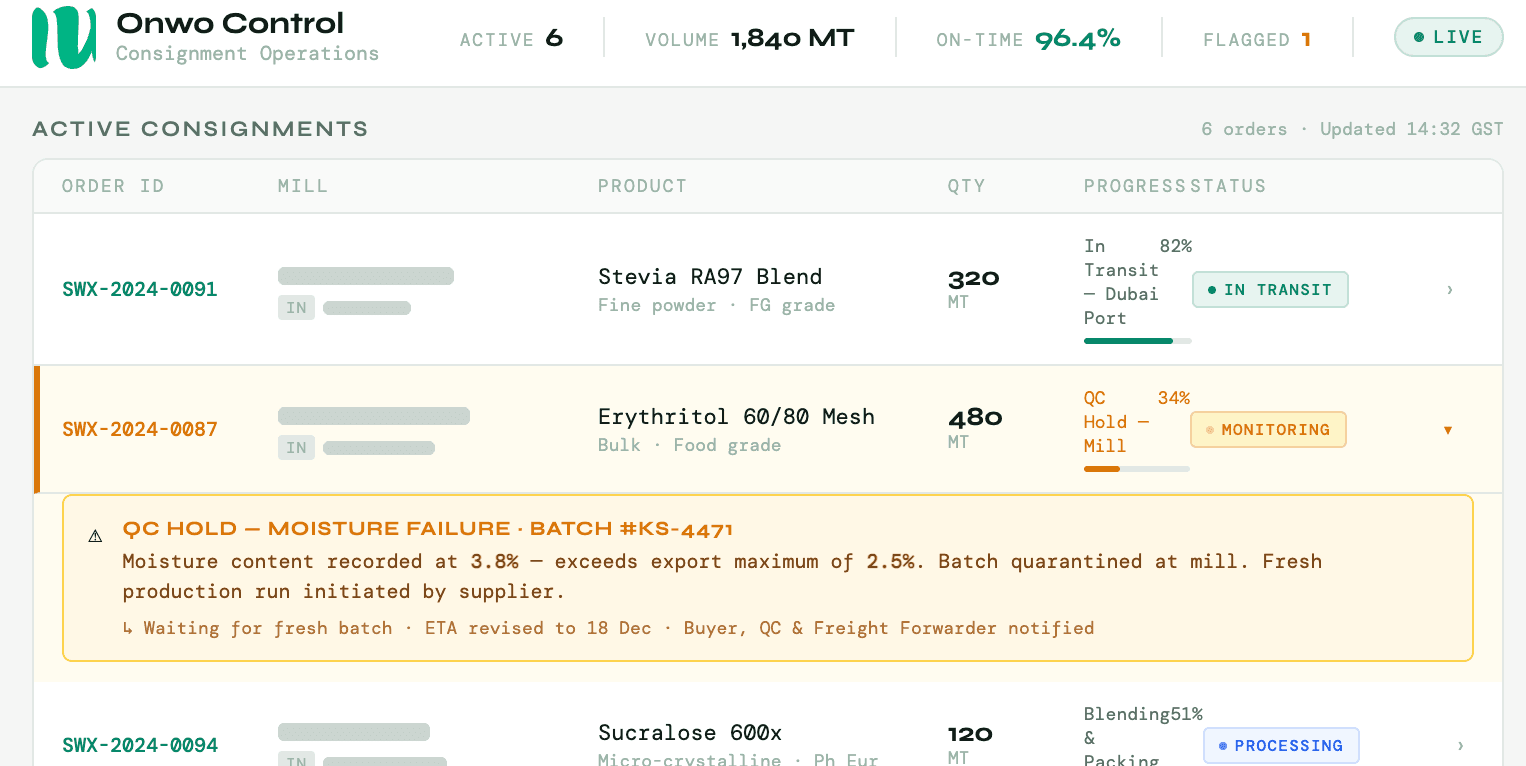Open order SWX-2024-0087
This screenshot has height=766, width=1526.
point(139,429)
